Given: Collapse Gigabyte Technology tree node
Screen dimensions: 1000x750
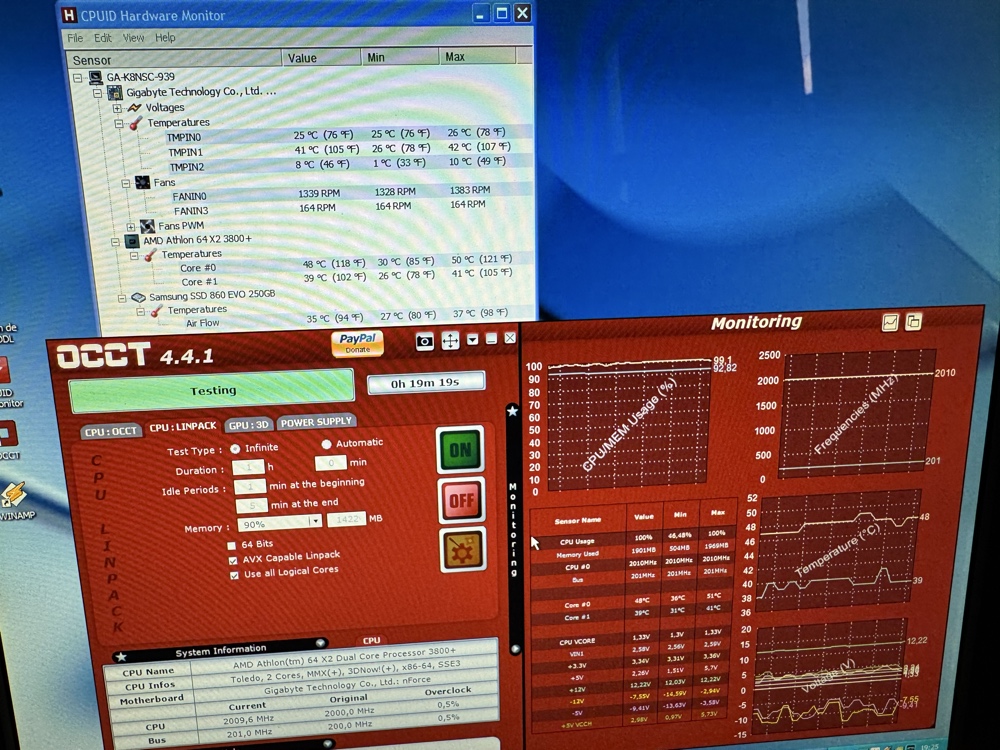Looking at the screenshot, I should pyautogui.click(x=98, y=93).
